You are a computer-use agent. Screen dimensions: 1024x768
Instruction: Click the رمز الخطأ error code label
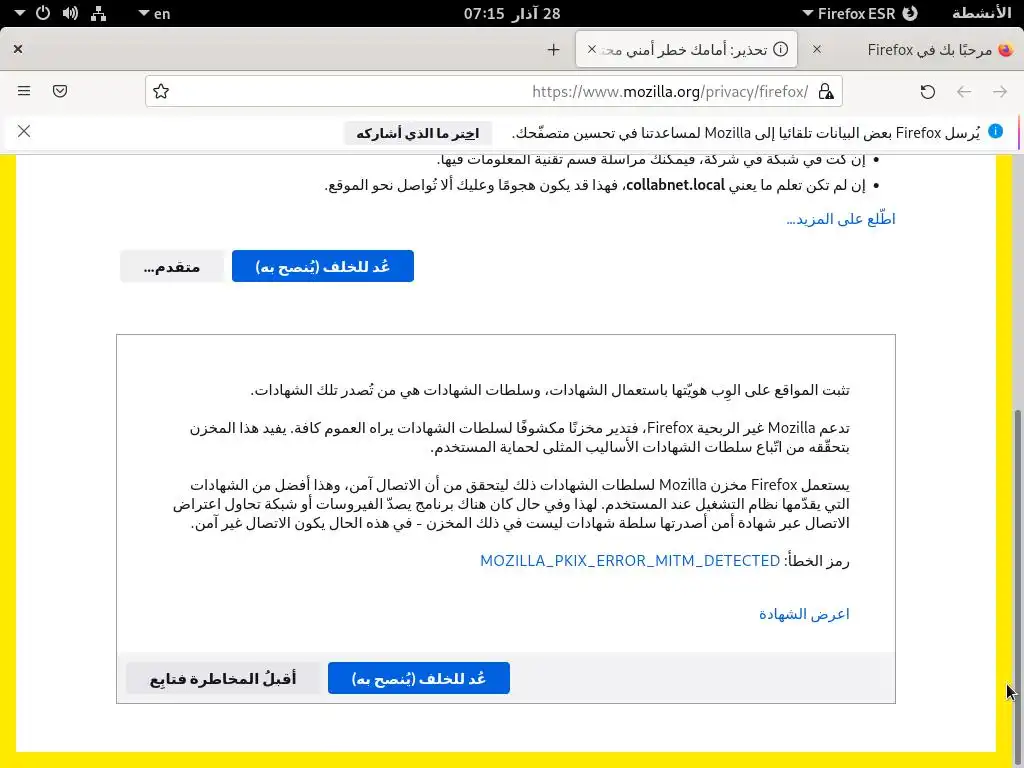click(818, 561)
